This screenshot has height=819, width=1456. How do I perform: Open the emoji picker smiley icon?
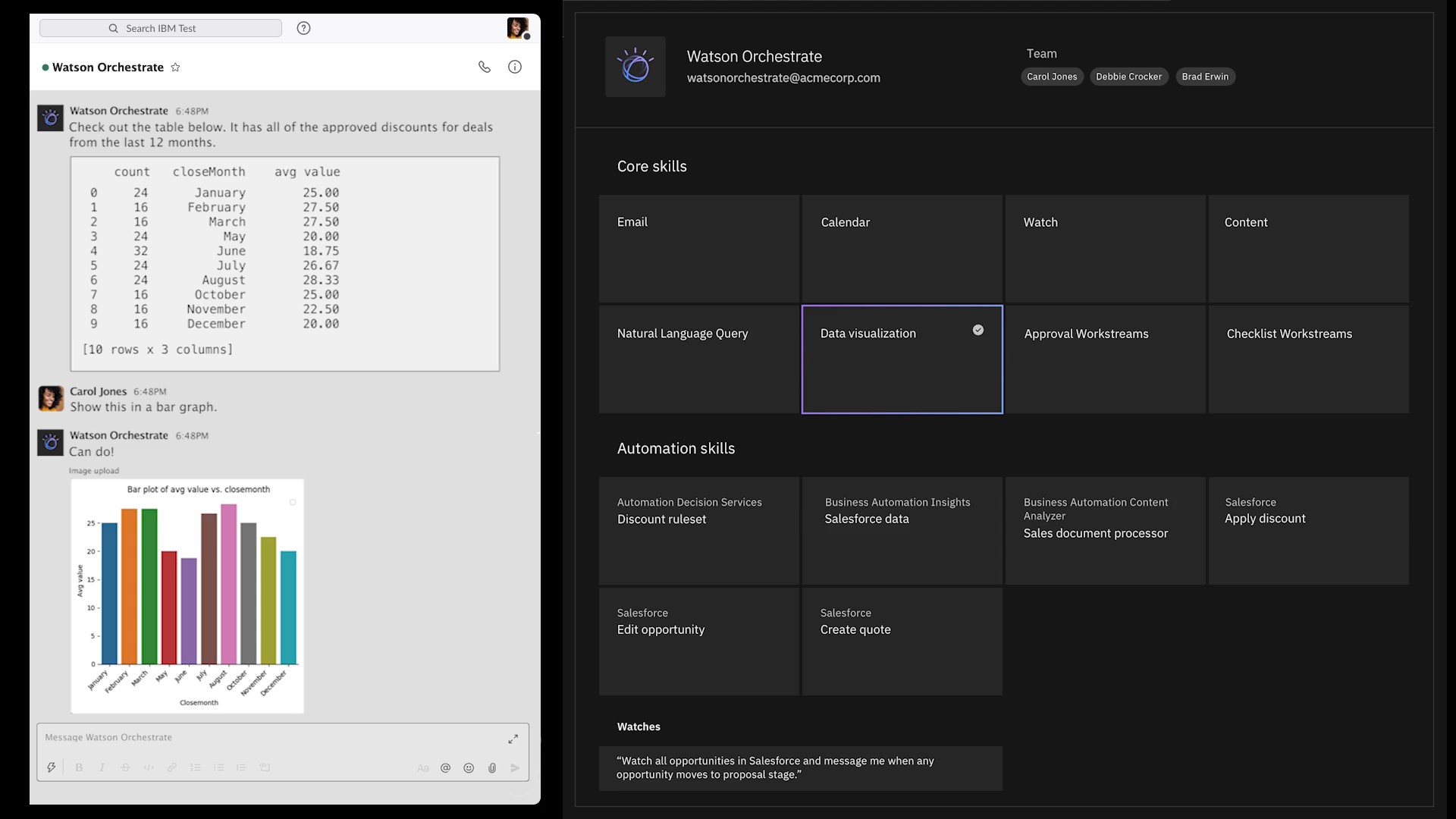(x=469, y=768)
